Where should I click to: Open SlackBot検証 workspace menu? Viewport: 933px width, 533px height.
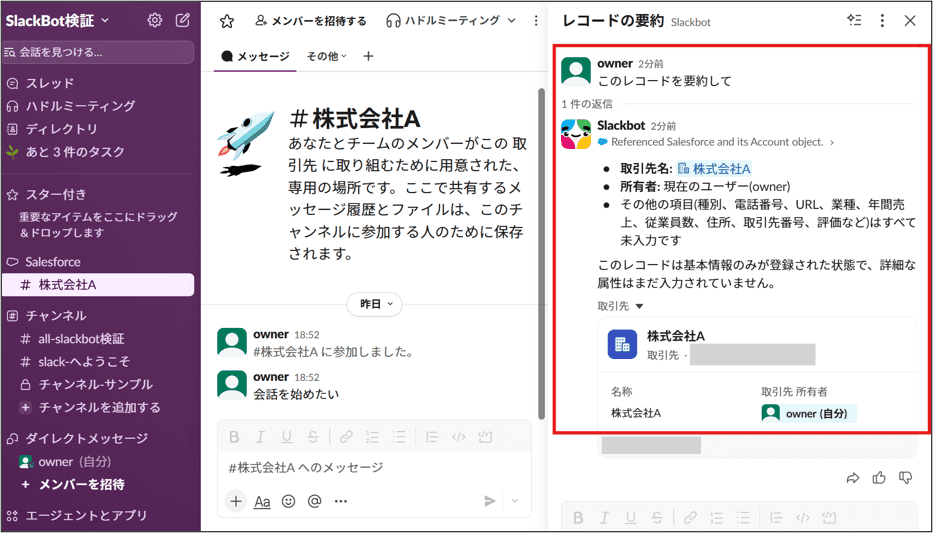point(58,21)
